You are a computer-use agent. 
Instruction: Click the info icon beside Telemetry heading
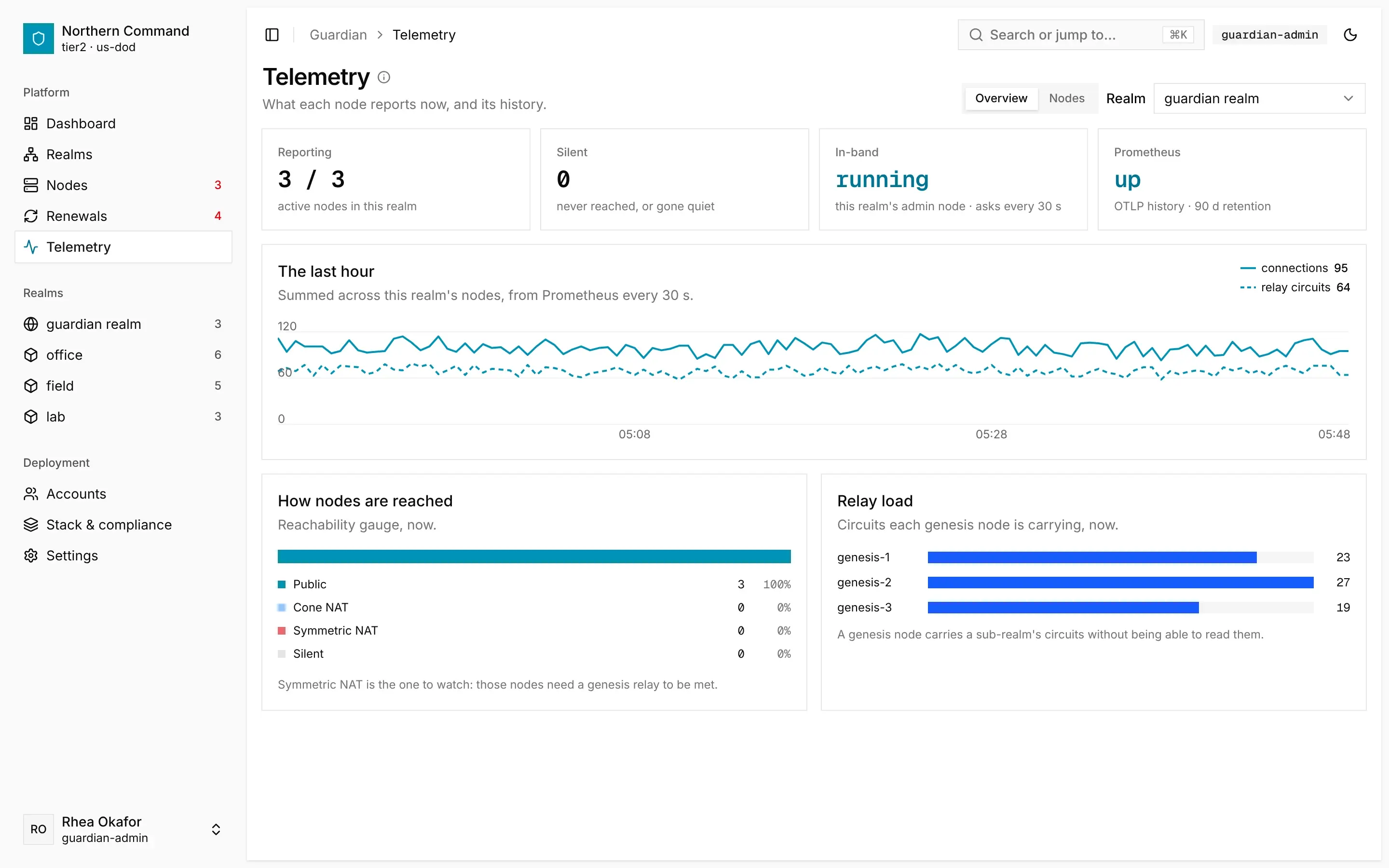384,78
